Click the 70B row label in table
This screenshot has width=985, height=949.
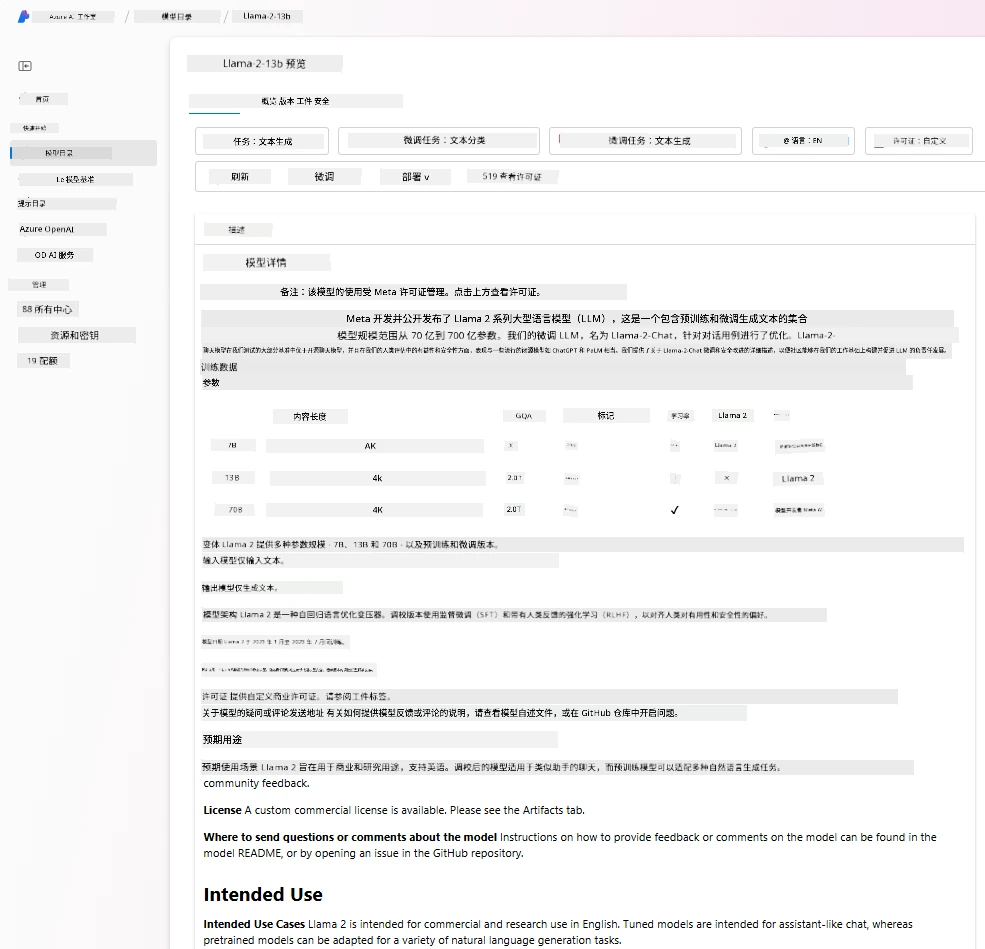pos(235,510)
